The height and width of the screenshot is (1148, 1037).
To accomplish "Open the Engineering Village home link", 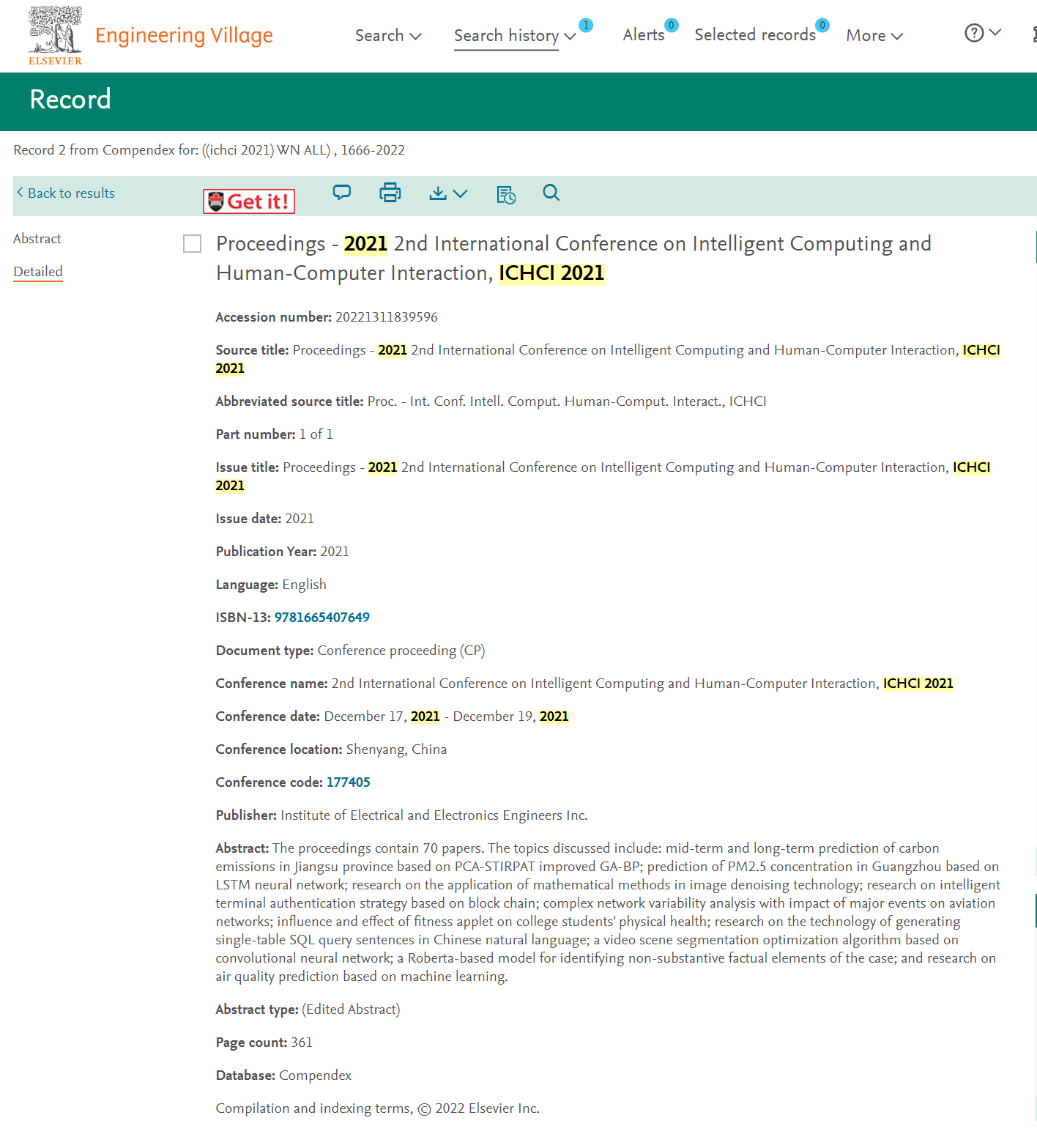I will click(184, 35).
